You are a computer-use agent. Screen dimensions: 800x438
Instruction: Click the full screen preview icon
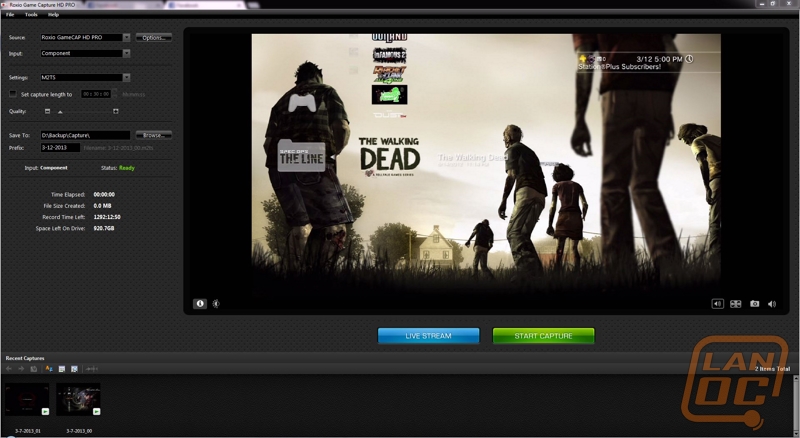735,304
